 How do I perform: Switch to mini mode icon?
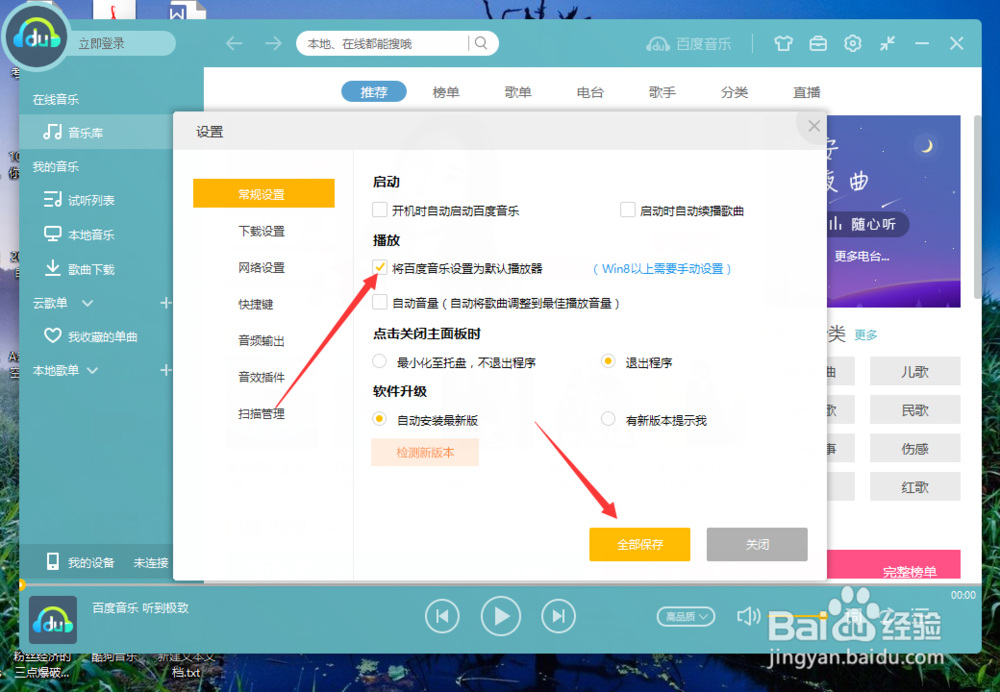887,43
